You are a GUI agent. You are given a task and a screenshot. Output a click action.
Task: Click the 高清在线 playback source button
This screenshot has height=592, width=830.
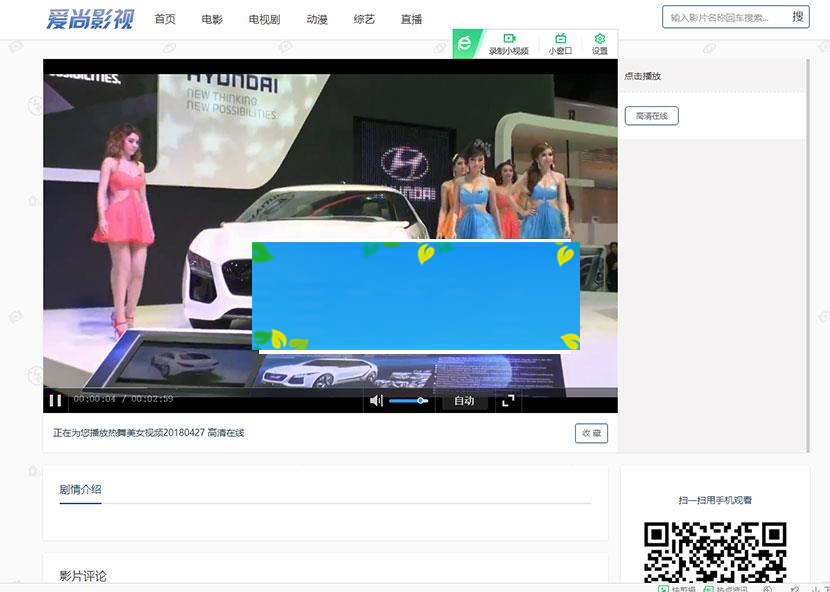pyautogui.click(x=651, y=115)
